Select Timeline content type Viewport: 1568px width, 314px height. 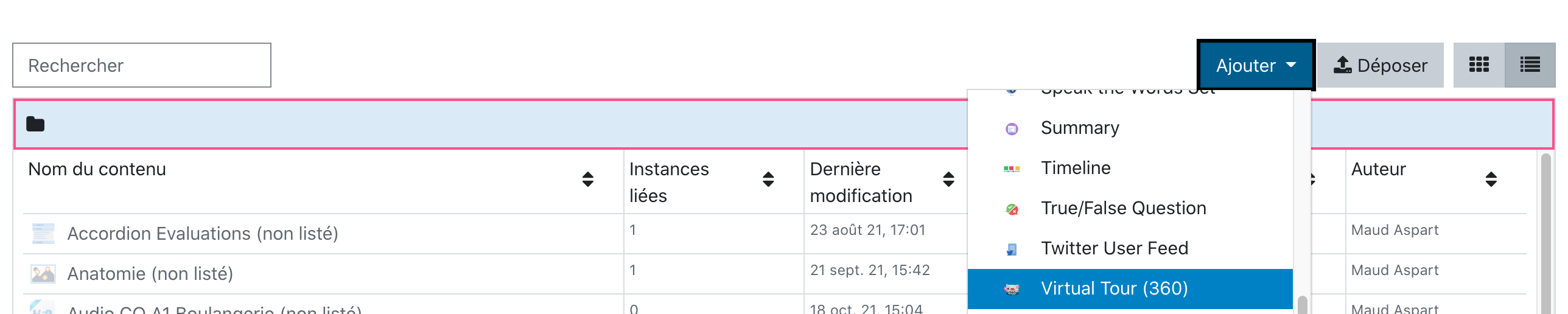[x=1076, y=168]
